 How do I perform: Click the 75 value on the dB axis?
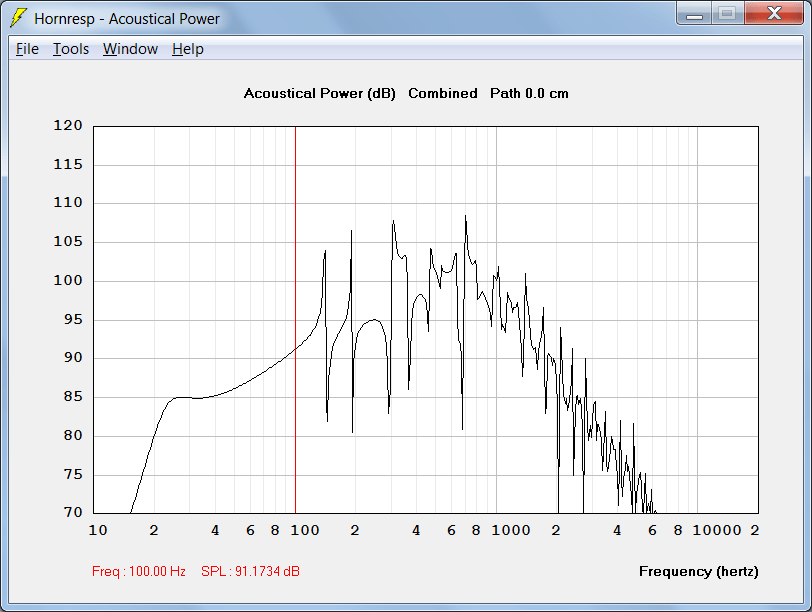pyautogui.click(x=73, y=474)
